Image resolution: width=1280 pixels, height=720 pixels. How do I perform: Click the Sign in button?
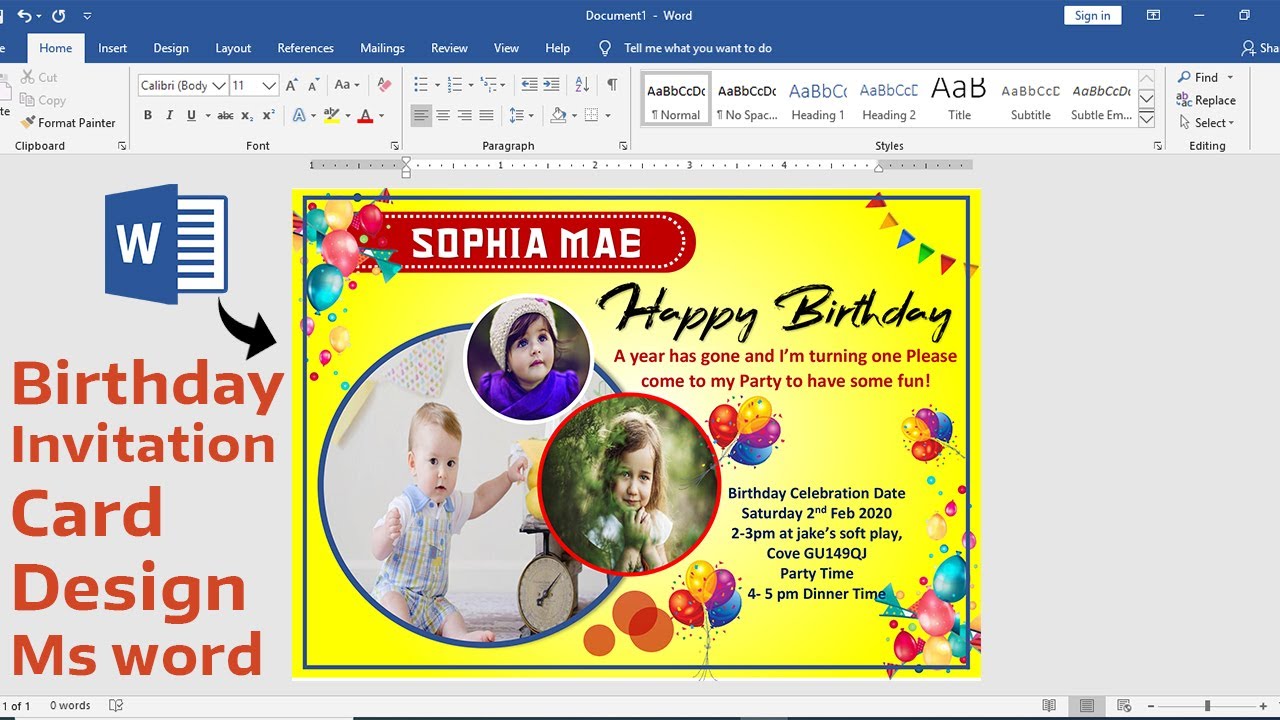point(1093,15)
